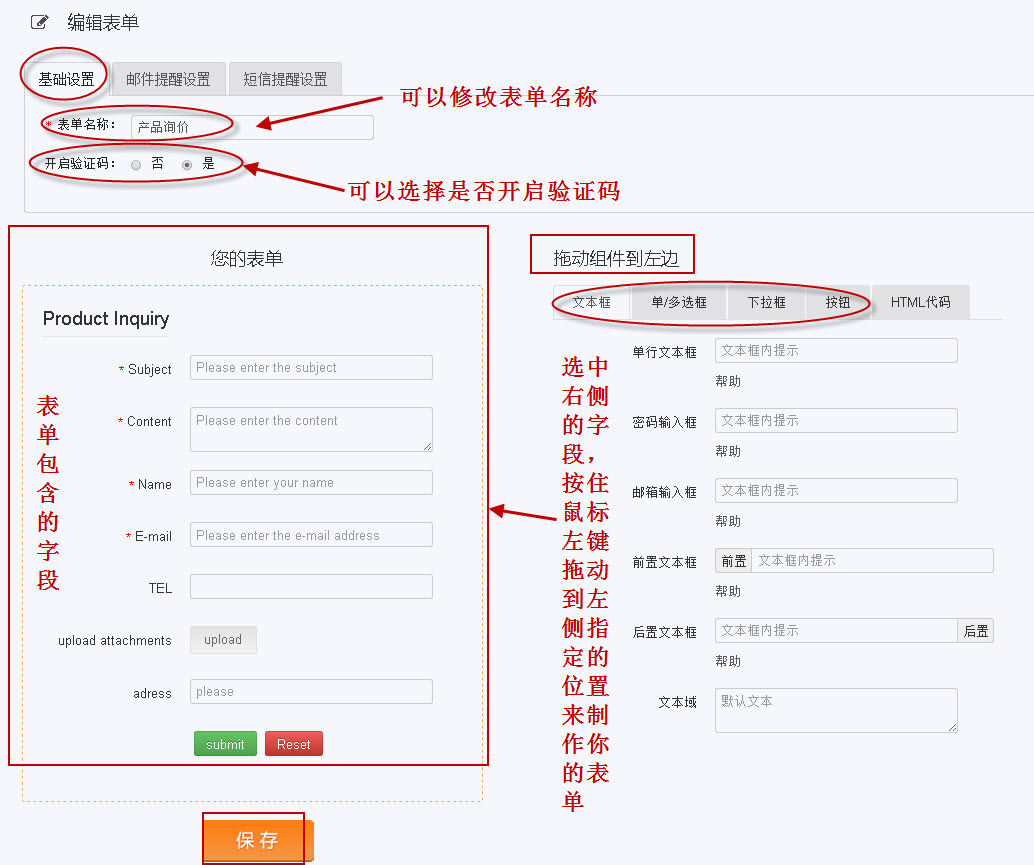
Task: Open 帮助 link under 邮箱输入框
Action: point(727,521)
